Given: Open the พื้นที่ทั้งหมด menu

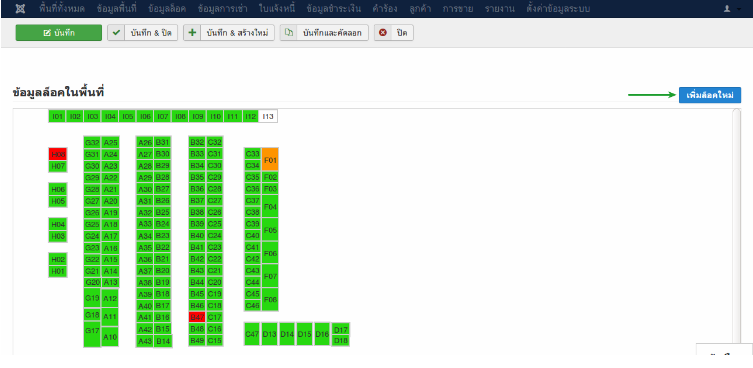Looking at the screenshot, I should 62,9.
